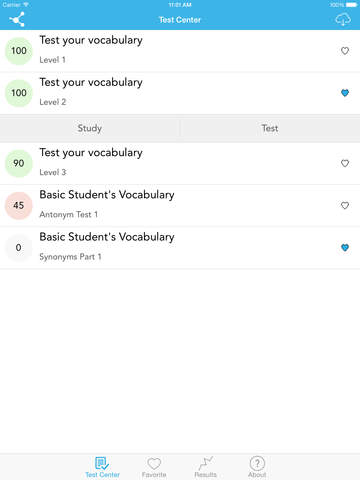Favorite the Level 1 vocabulary test
360x480 pixels.
(345, 51)
